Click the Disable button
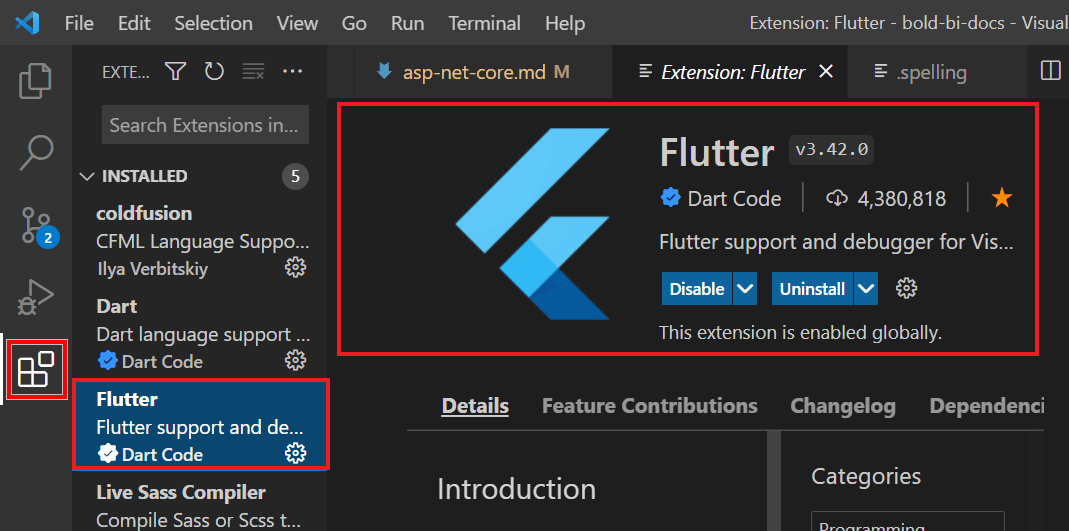 [697, 288]
